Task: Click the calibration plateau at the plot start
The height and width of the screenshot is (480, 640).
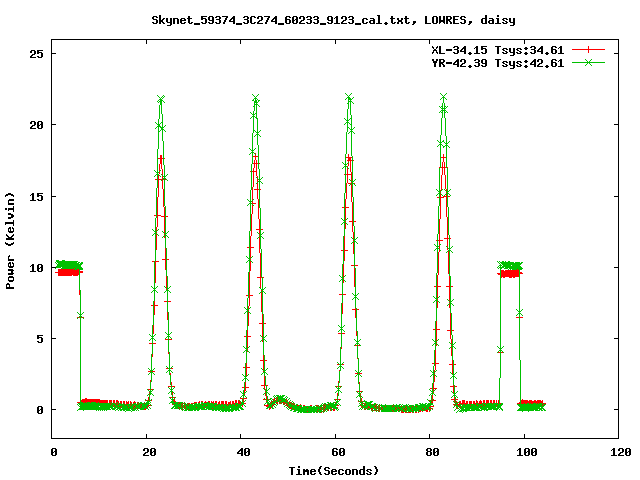Action: (x=68, y=268)
